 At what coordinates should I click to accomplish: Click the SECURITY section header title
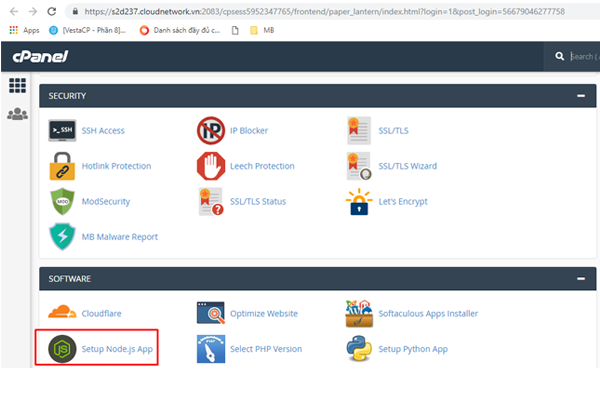[x=67, y=96]
